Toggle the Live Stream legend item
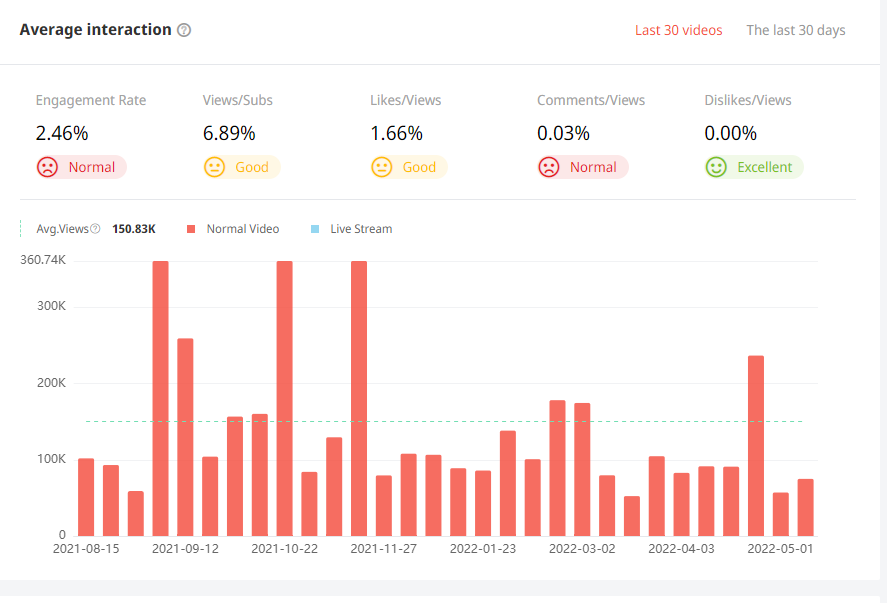Viewport: 887px width, 603px height. tap(360, 229)
